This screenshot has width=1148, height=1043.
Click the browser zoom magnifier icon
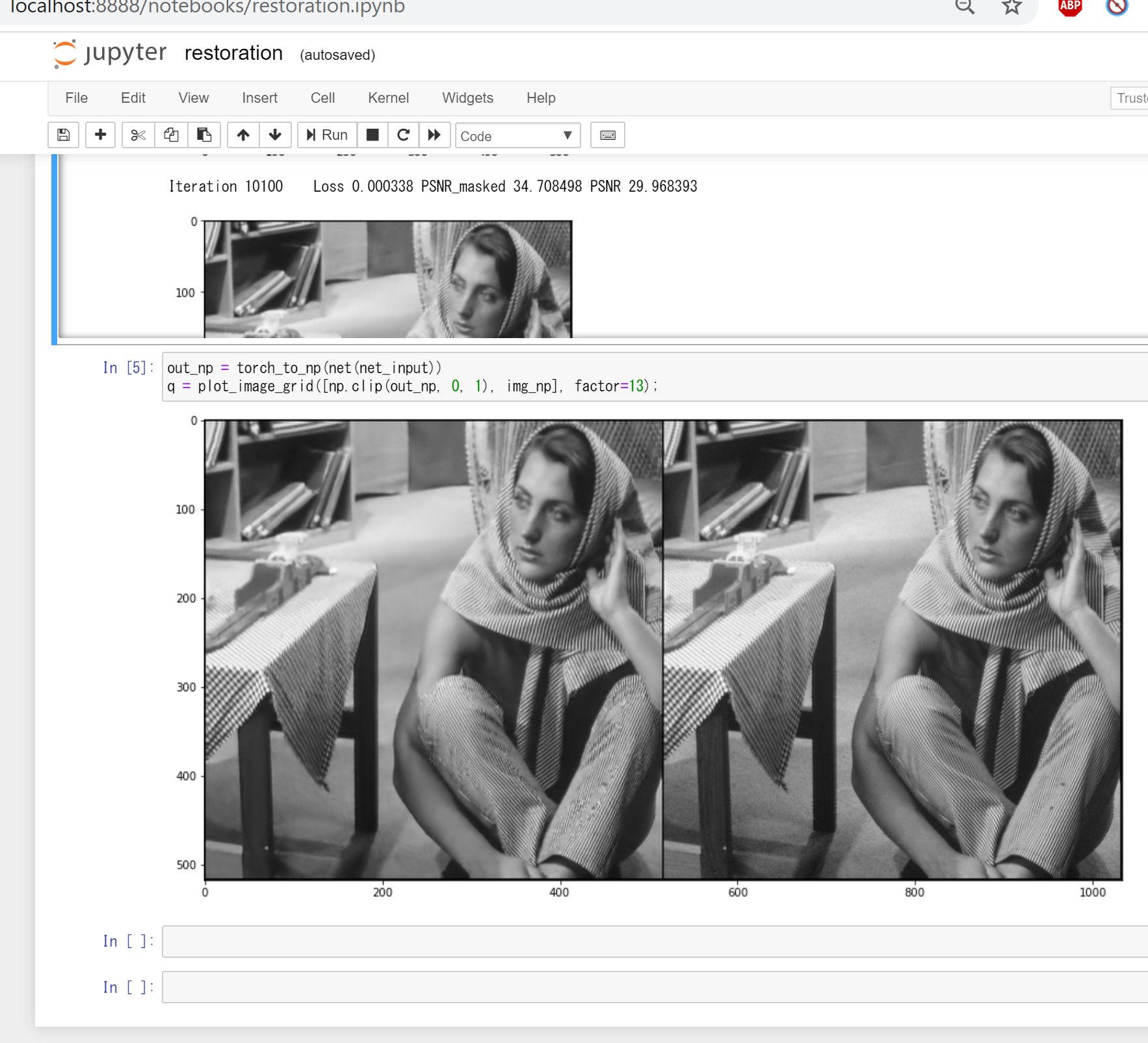pyautogui.click(x=965, y=7)
